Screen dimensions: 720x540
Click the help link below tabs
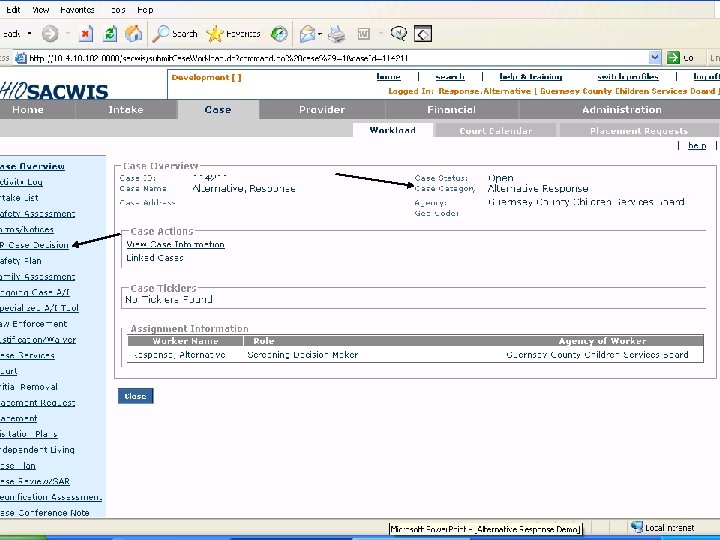point(697,146)
